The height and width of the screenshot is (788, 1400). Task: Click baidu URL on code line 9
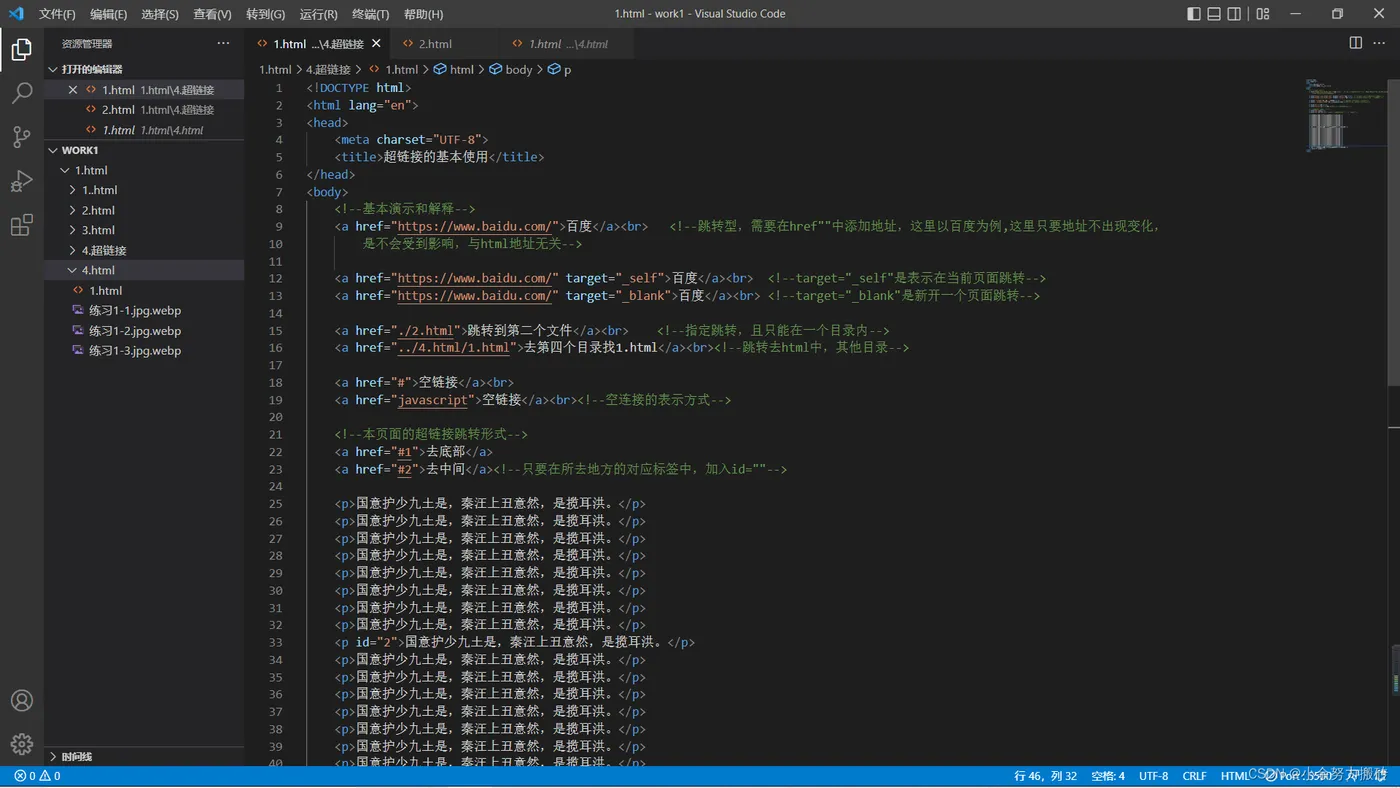pos(476,227)
